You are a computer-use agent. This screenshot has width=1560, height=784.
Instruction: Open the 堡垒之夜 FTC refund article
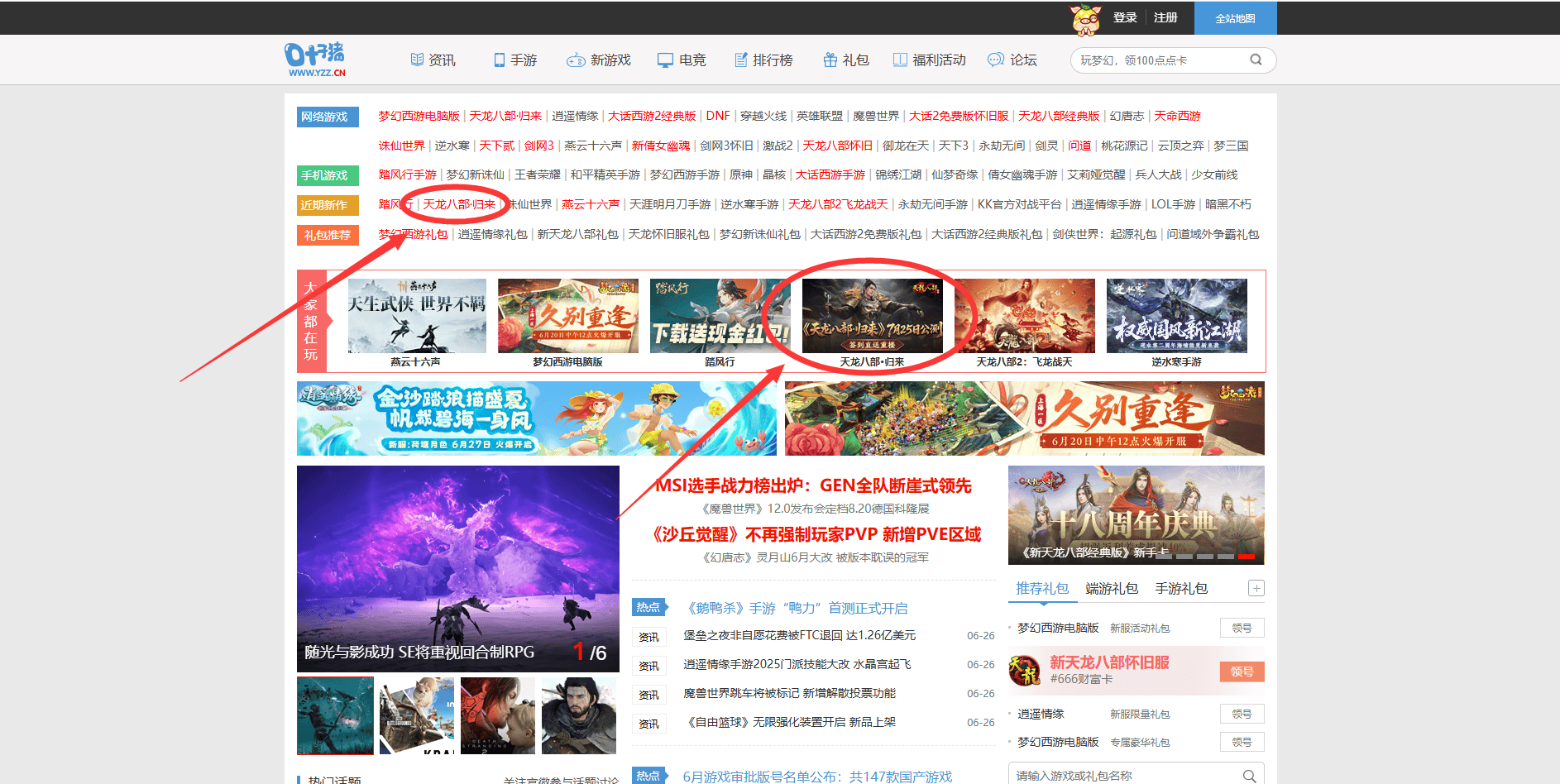click(800, 635)
